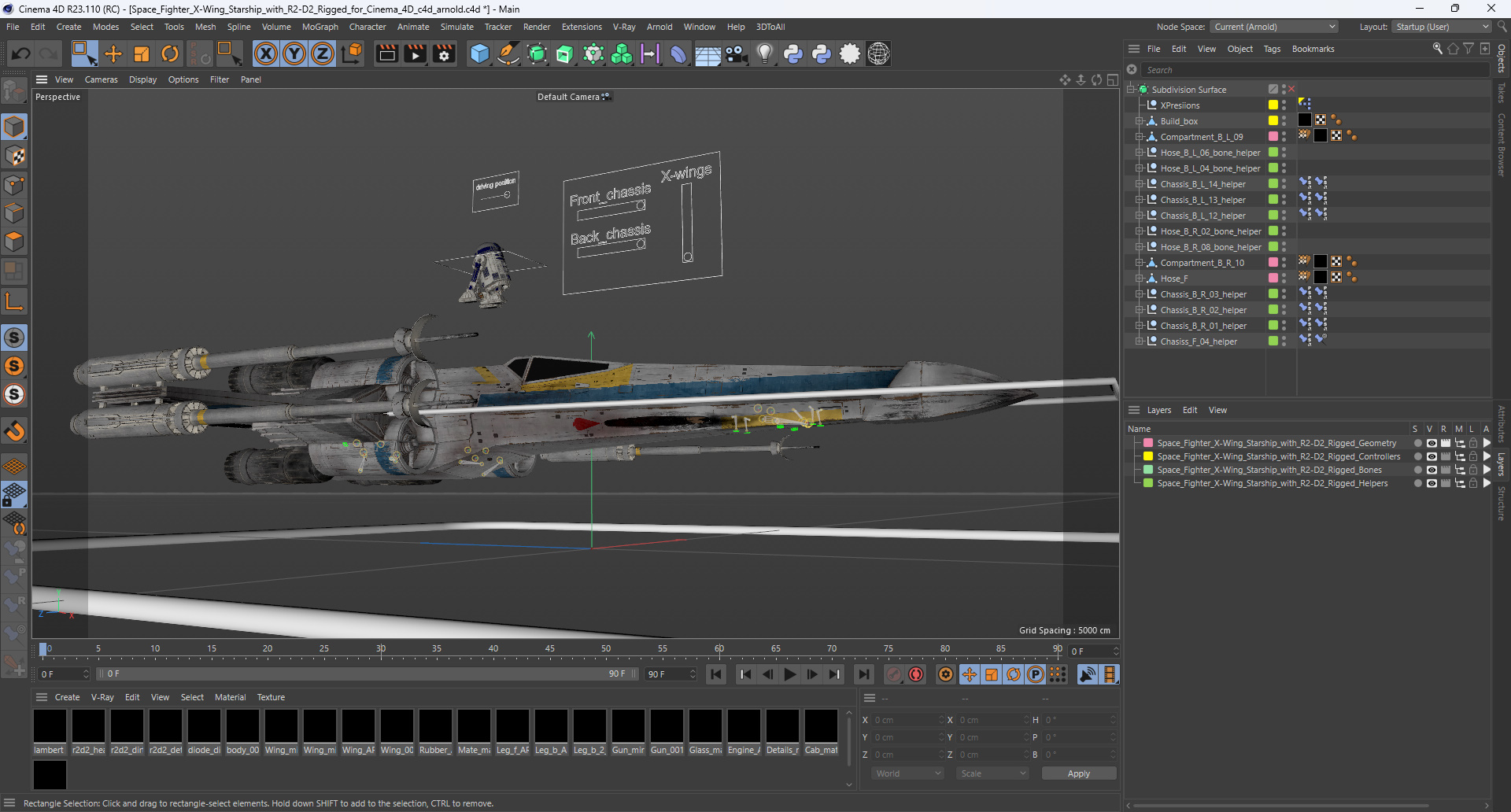This screenshot has width=1511, height=812.
Task: Click the globe icon in toolbar
Action: point(878,54)
